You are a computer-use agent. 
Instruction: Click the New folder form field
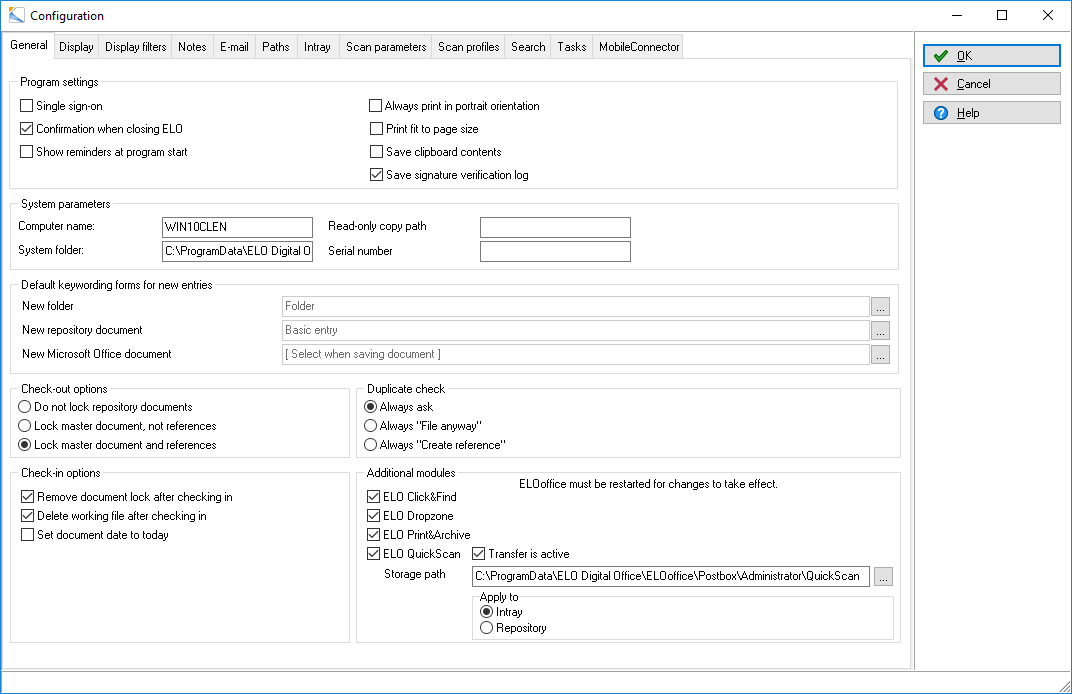pyautogui.click(x=576, y=306)
